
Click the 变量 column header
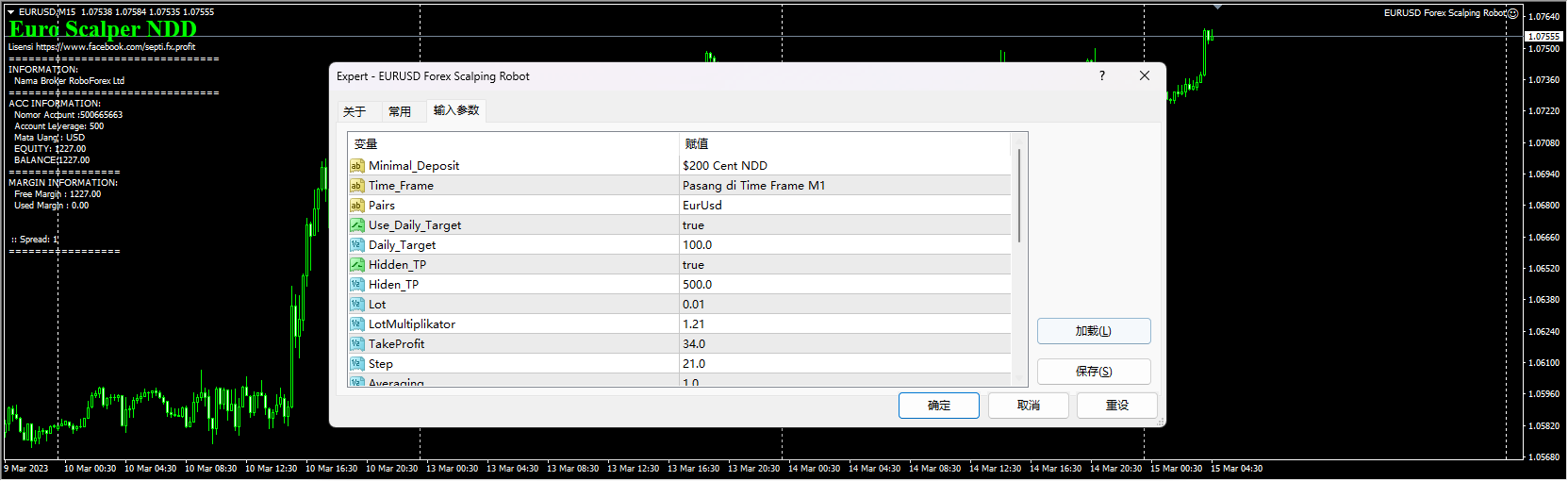click(512, 144)
